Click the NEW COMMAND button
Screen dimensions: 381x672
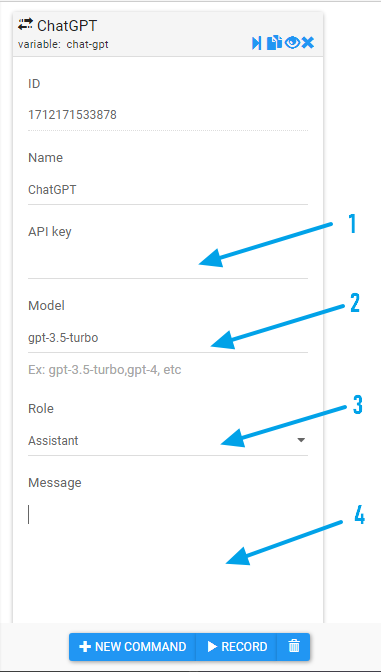point(132,647)
